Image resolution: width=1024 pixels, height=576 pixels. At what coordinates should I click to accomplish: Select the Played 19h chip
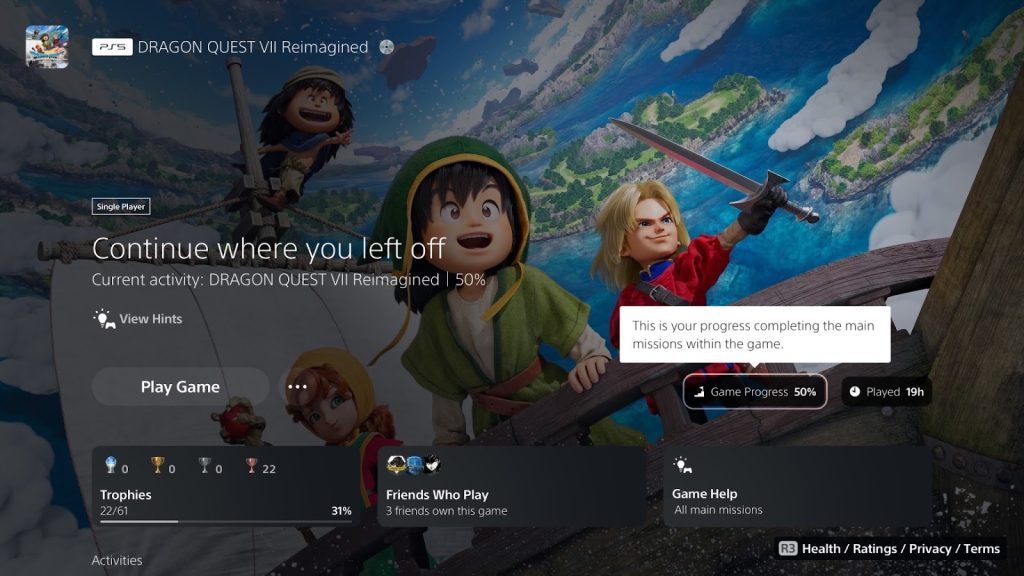887,392
